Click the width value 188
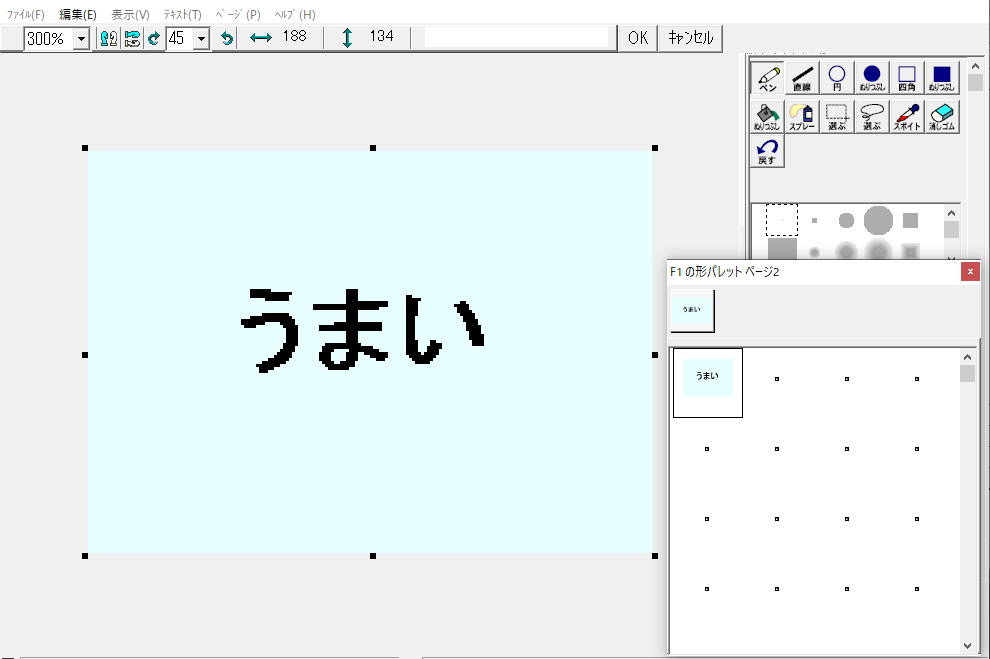This screenshot has height=659, width=990. click(294, 36)
